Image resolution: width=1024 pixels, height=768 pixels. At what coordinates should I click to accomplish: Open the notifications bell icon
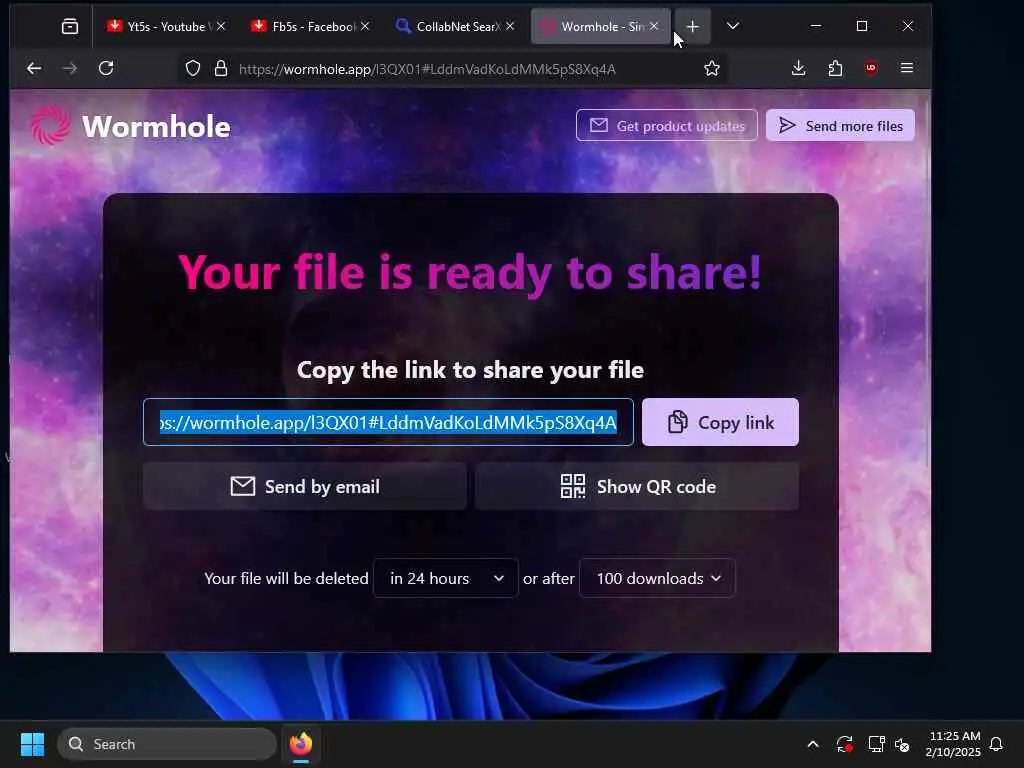pos(996,744)
